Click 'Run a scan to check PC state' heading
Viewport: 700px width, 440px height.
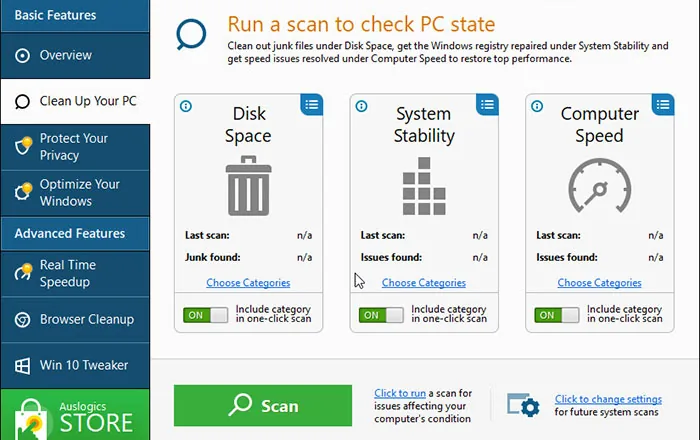[361, 24]
